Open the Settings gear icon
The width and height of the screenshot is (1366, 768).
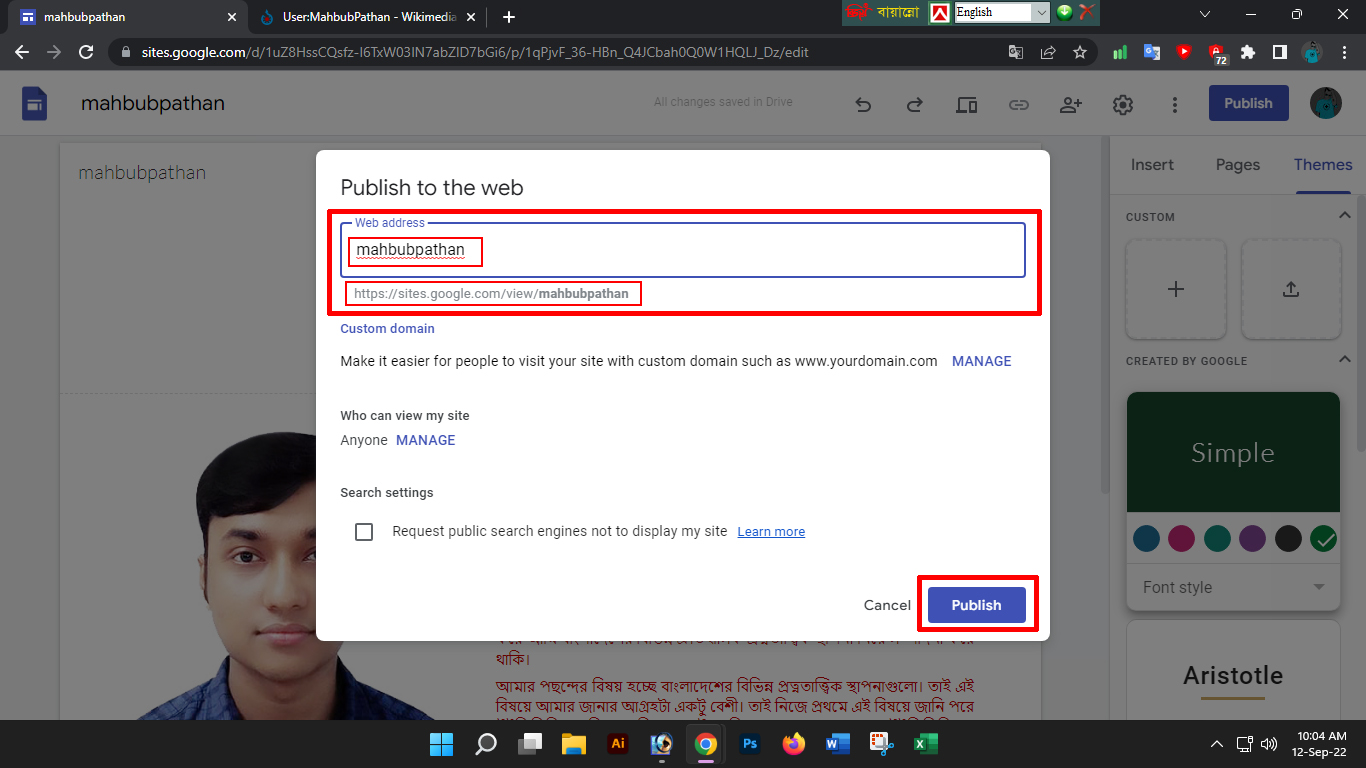coord(1123,104)
